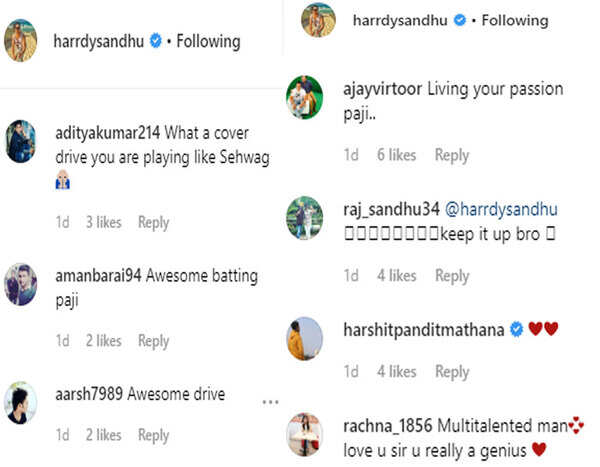Screen dimensions: 600x467
Task: Click ajayvirtoor's profile picture
Action: 304,97
